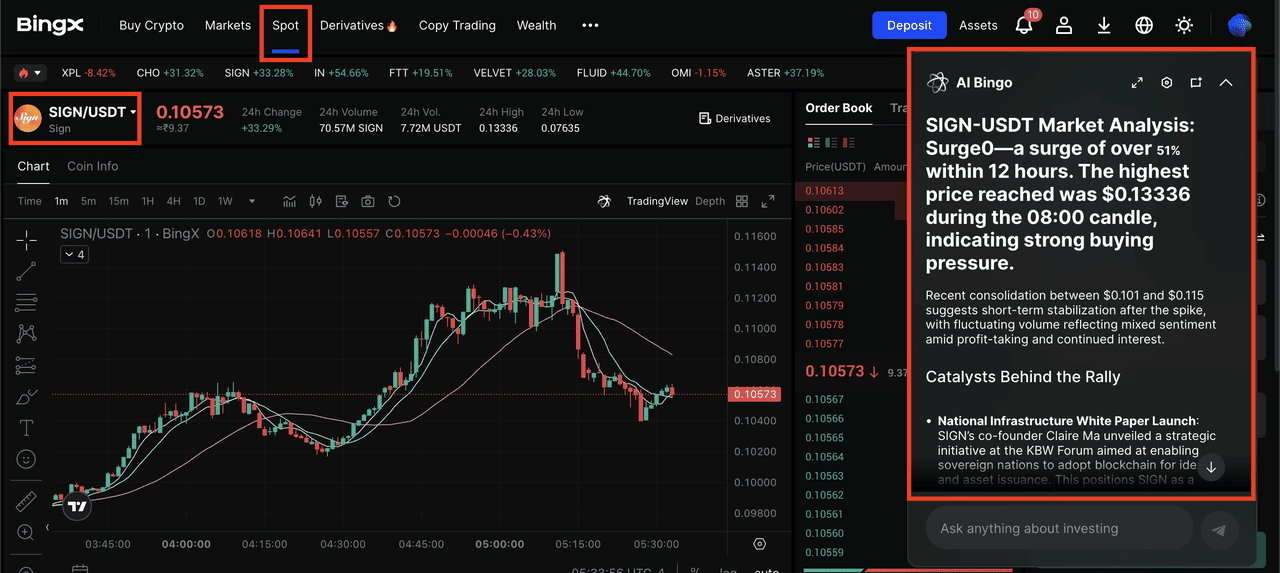
Task: Select the brush drawing tool
Action: coord(27,397)
